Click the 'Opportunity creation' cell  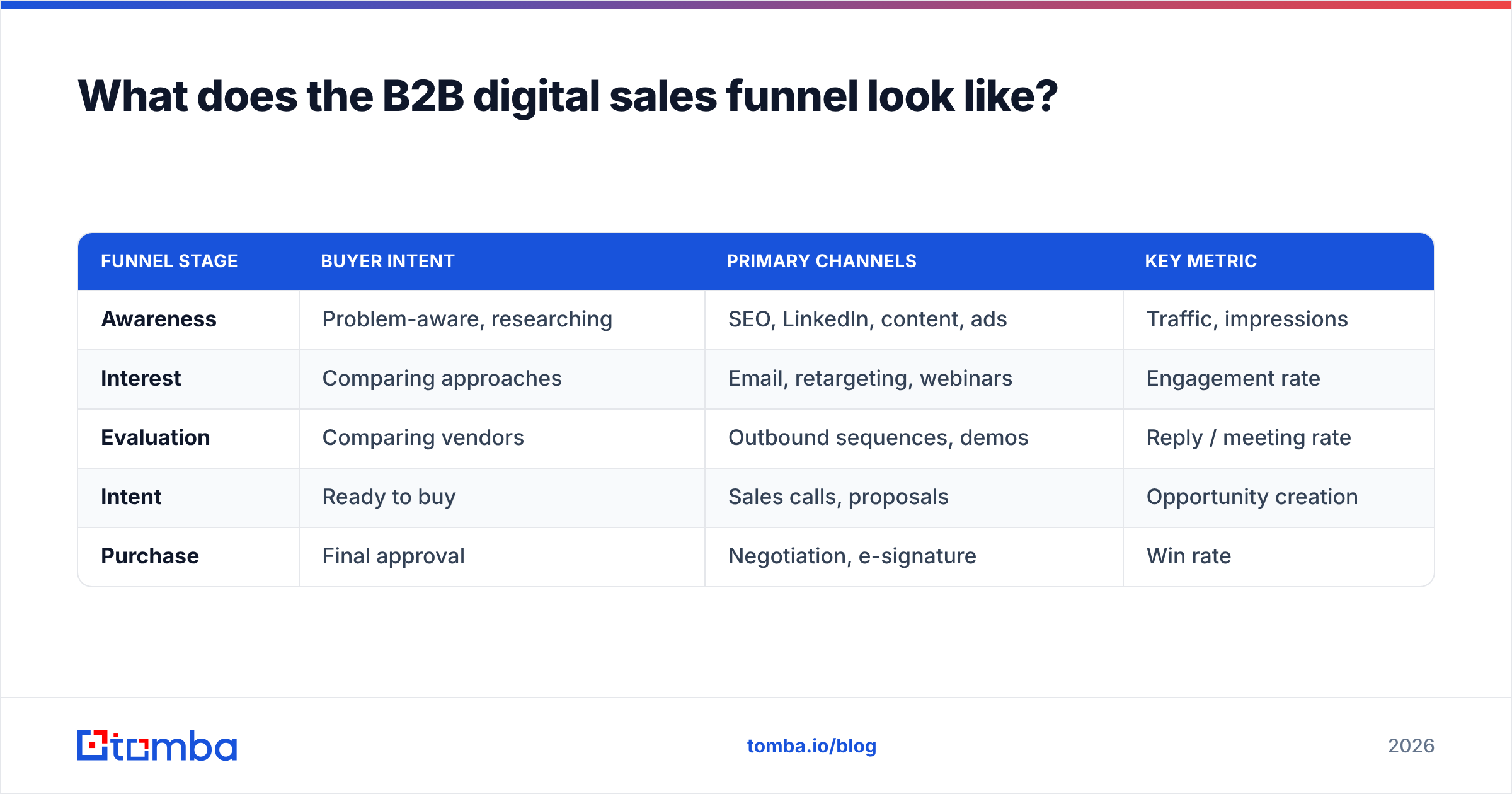coord(1279,497)
